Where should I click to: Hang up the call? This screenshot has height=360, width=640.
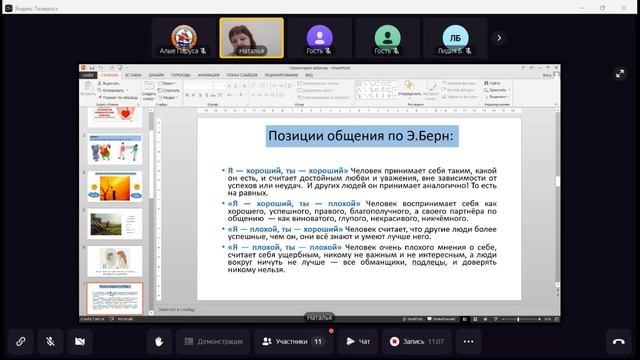pyautogui.click(x=619, y=341)
